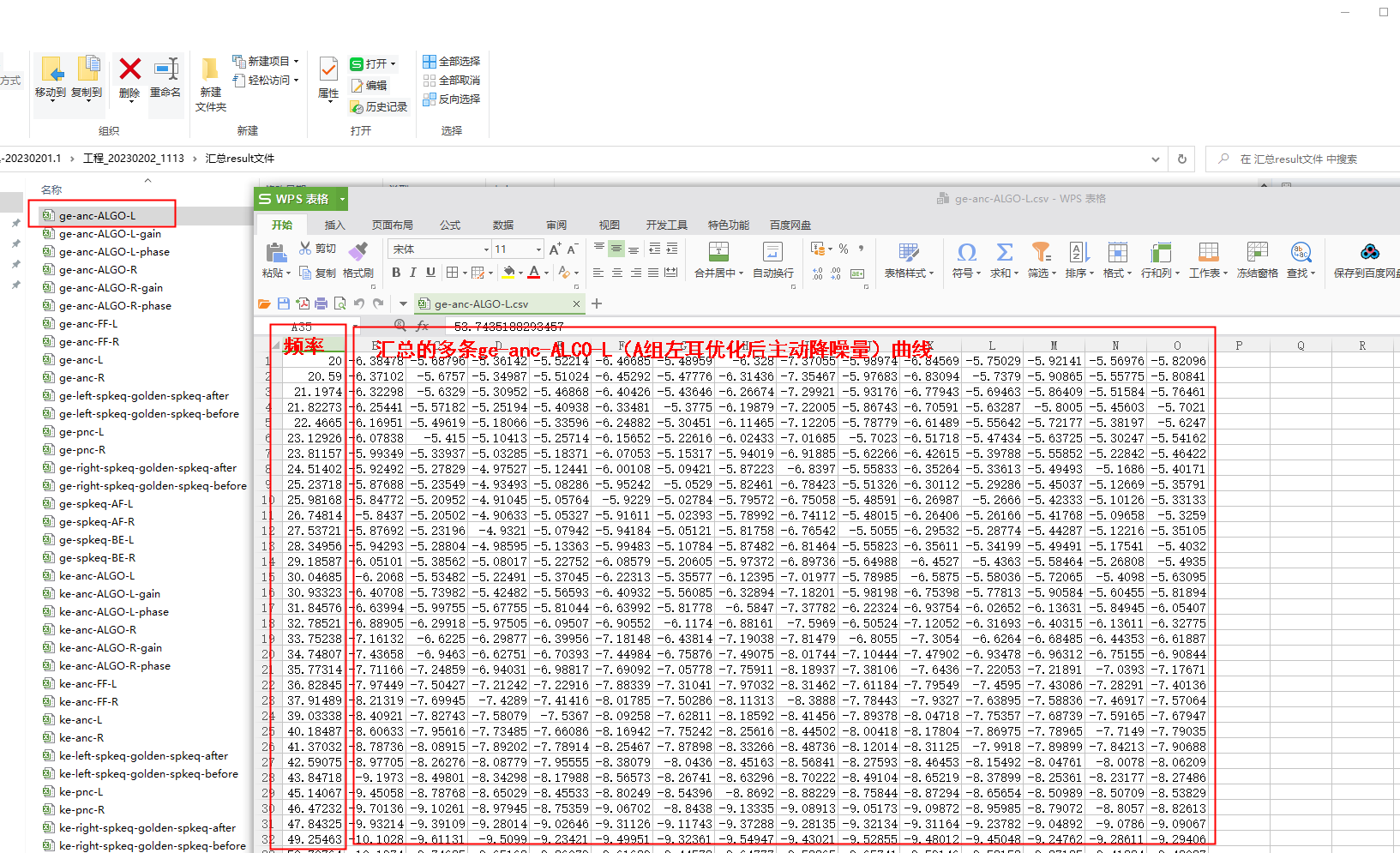Switch to the 数据 (Data) ribbon tab
The width and height of the screenshot is (1400, 853).
pos(503,225)
